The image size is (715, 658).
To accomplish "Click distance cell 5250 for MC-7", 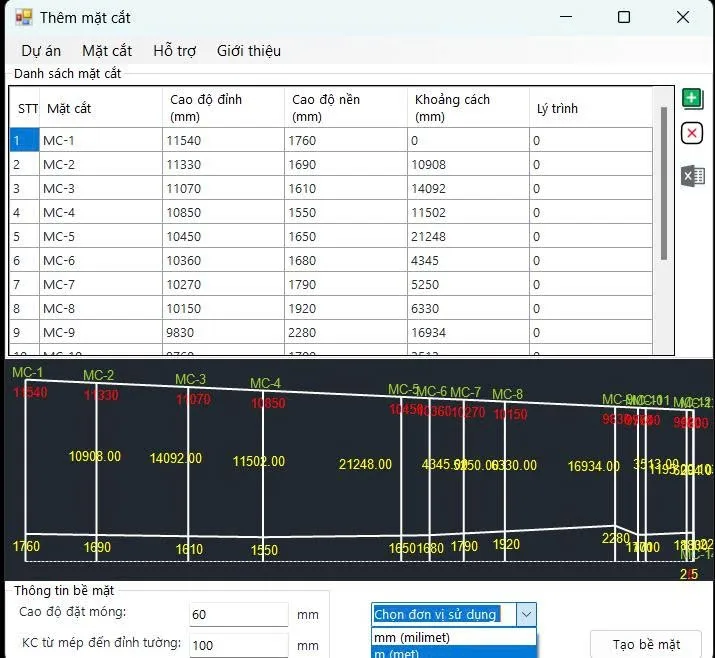I will [468, 285].
